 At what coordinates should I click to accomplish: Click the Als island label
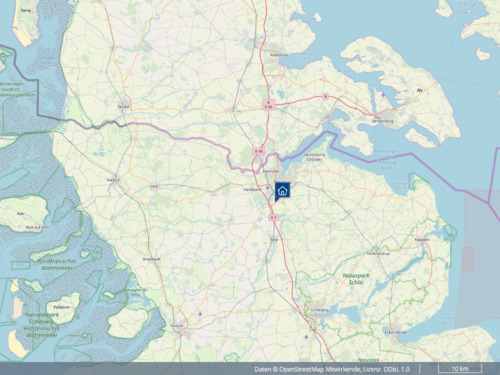click(x=420, y=90)
